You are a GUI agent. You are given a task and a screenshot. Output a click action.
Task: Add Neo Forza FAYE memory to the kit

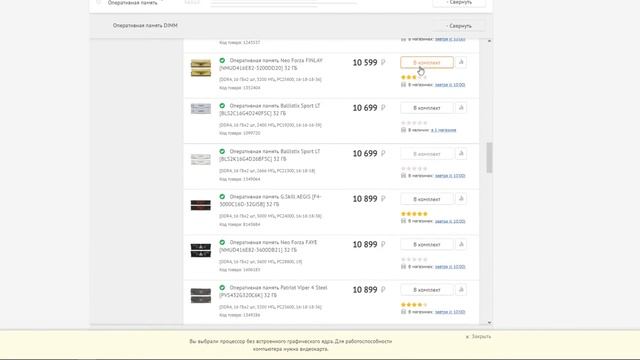point(427,244)
